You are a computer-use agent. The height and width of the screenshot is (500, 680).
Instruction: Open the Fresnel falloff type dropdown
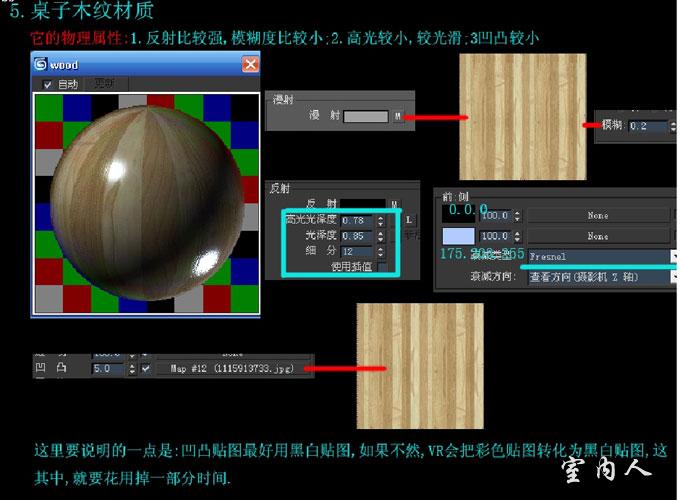click(601, 256)
